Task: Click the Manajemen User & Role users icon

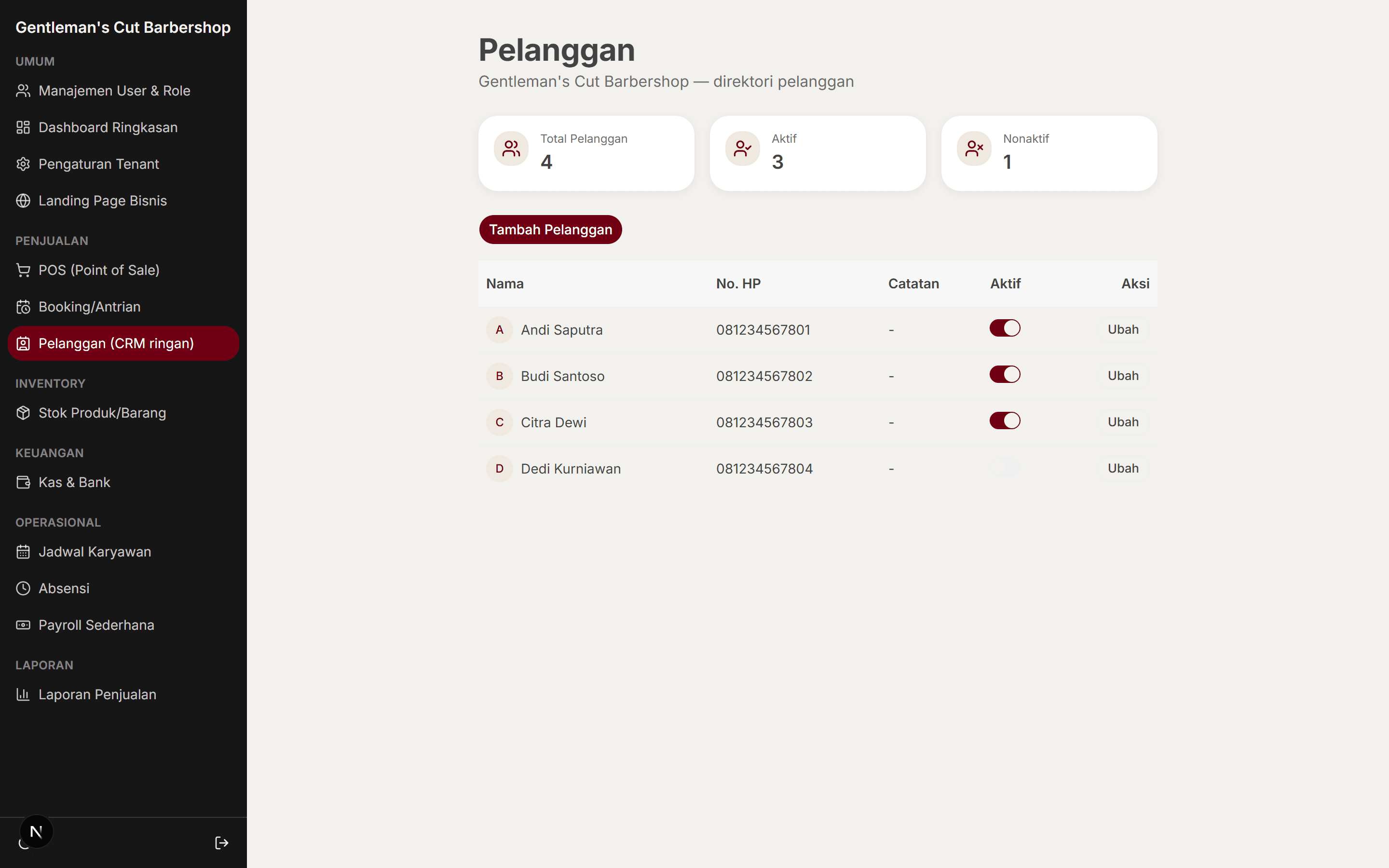Action: click(23, 91)
